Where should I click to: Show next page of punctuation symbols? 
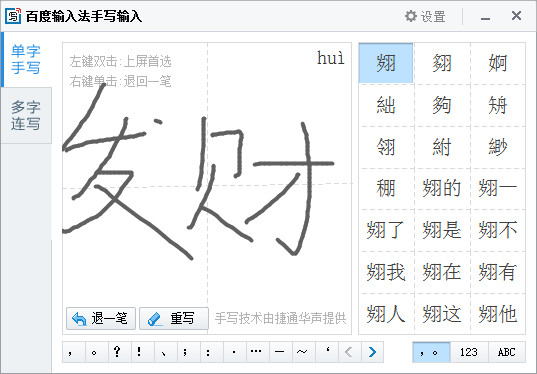tap(372, 352)
